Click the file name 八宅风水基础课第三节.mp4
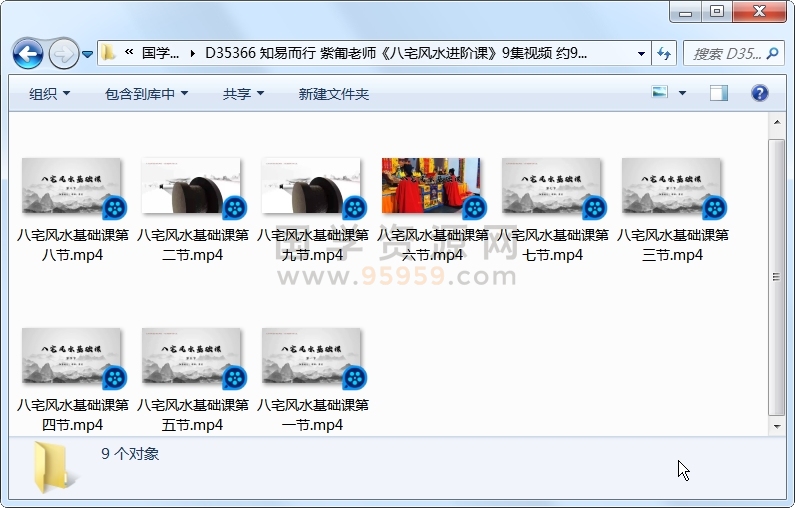Screen dimensions: 795x508 [673, 245]
